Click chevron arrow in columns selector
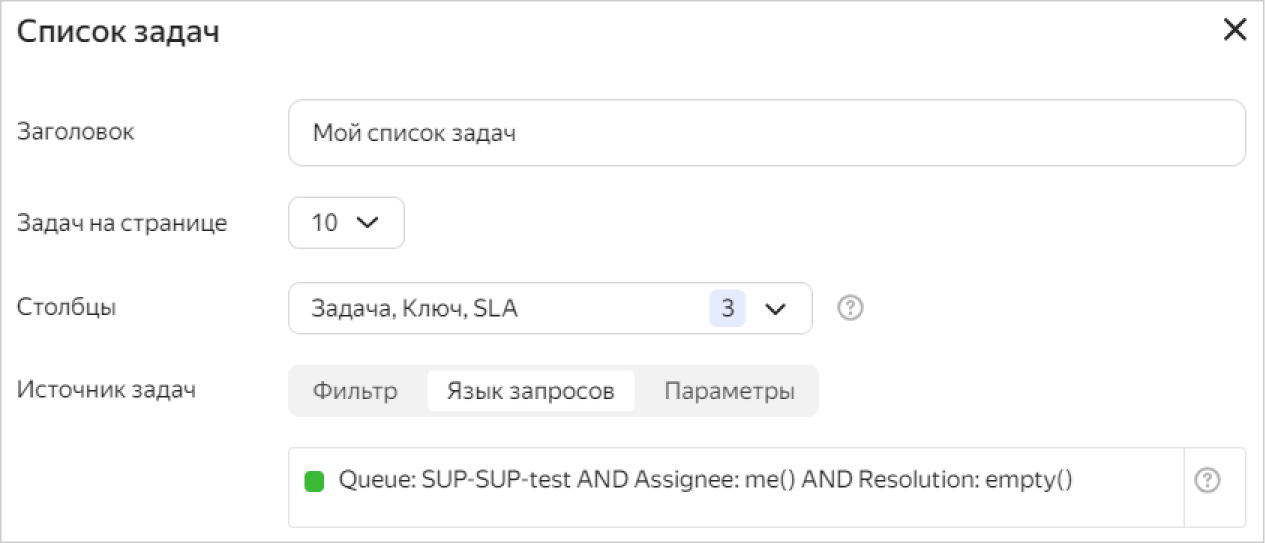This screenshot has height=543, width=1265. click(x=776, y=310)
